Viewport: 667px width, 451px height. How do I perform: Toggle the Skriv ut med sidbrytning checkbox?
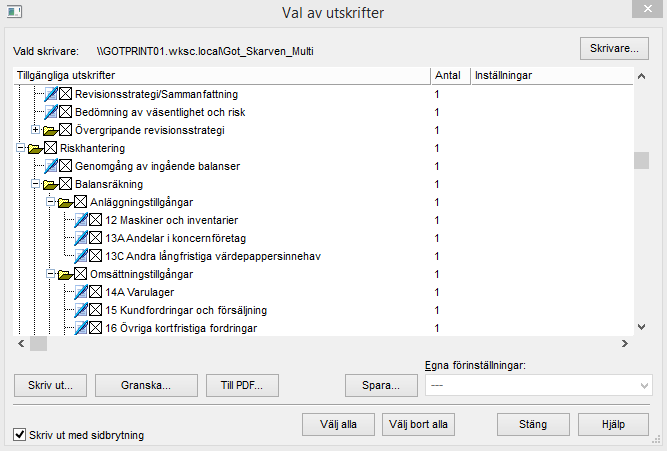coord(19,435)
